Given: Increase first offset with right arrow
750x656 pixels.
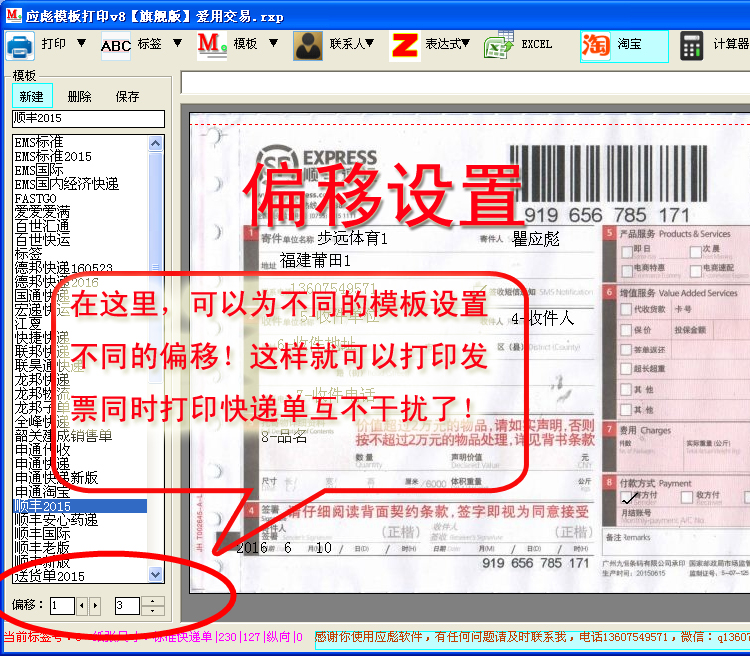Looking at the screenshot, I should 95,606.
